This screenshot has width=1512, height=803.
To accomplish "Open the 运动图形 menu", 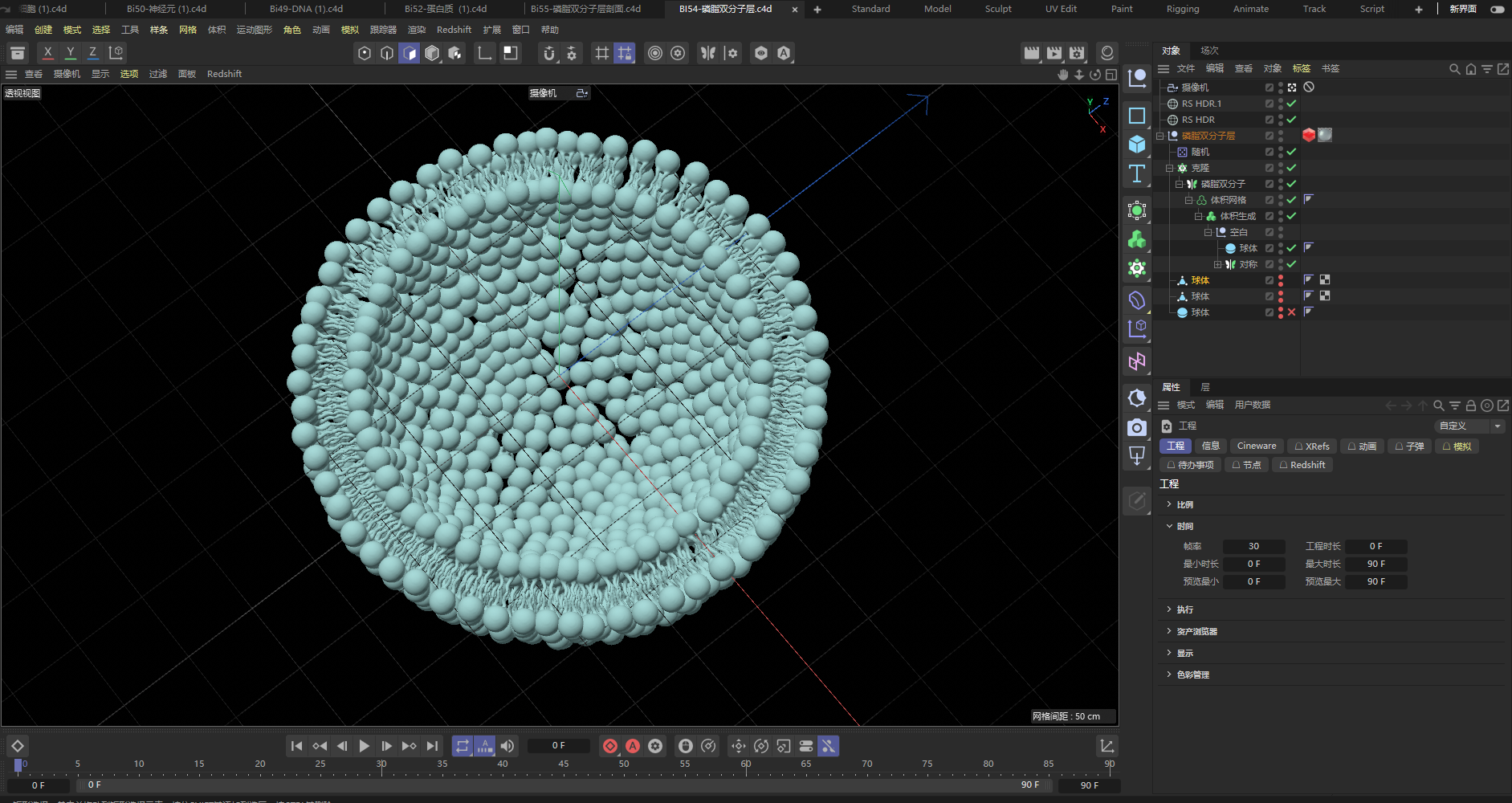I will tap(255, 30).
